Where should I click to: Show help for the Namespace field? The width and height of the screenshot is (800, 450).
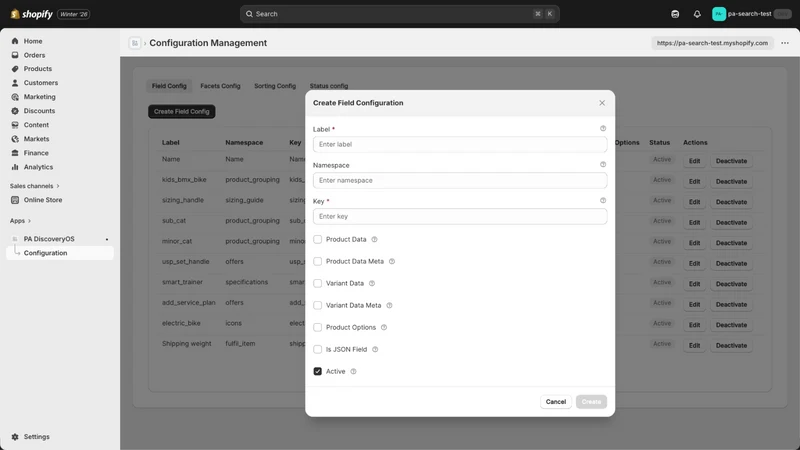603,164
